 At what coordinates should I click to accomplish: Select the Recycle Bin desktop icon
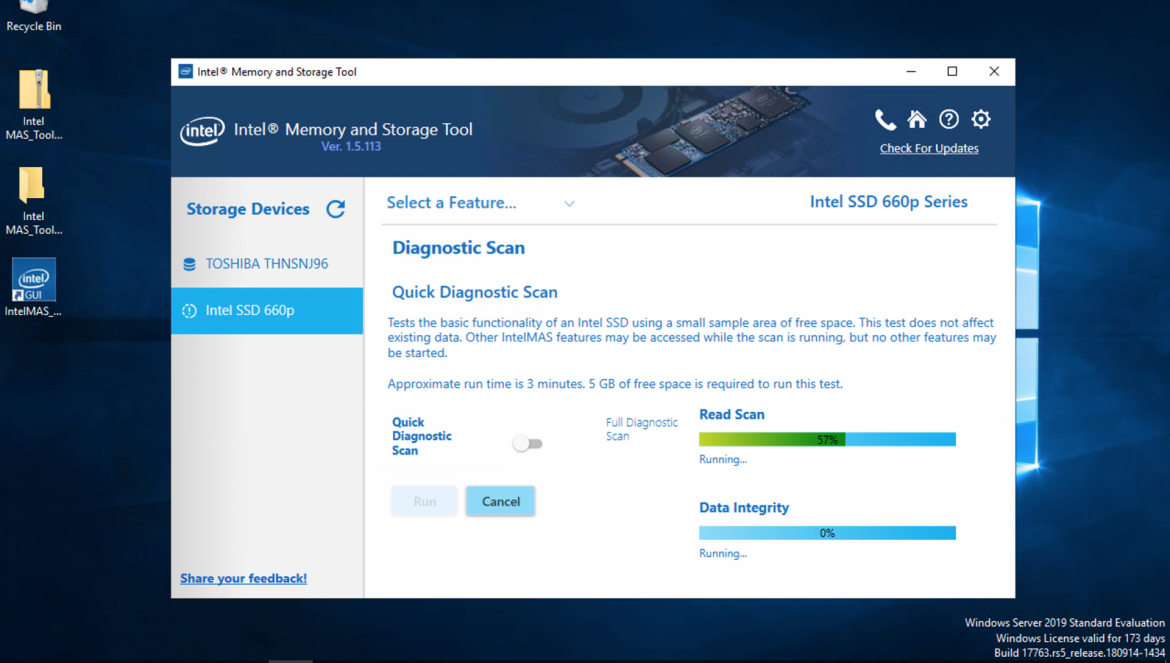34,16
